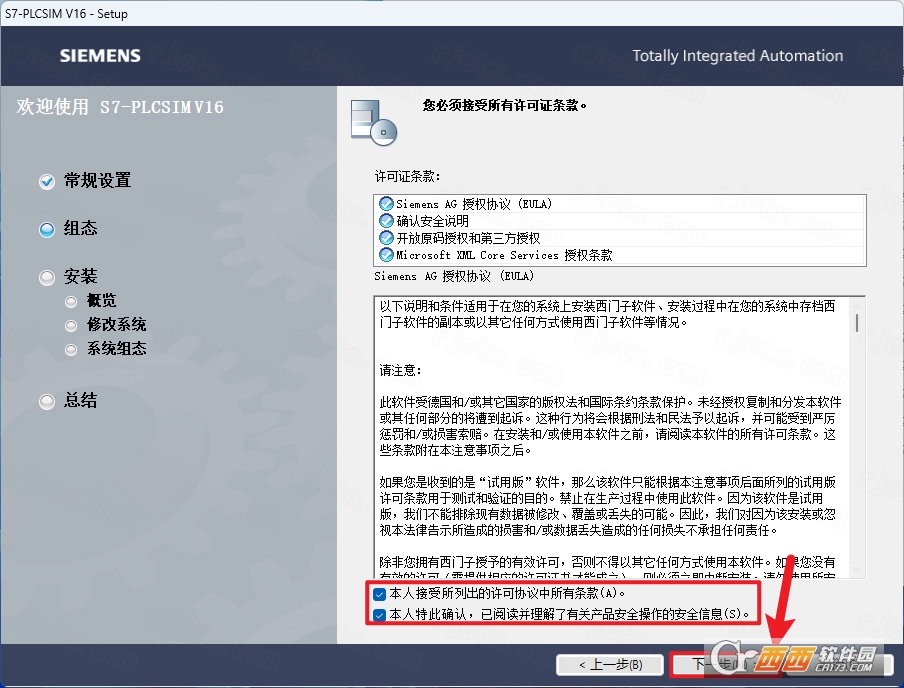Click the 组态 step indicator icon
Screen dimensions: 904x688
pos(47,230)
